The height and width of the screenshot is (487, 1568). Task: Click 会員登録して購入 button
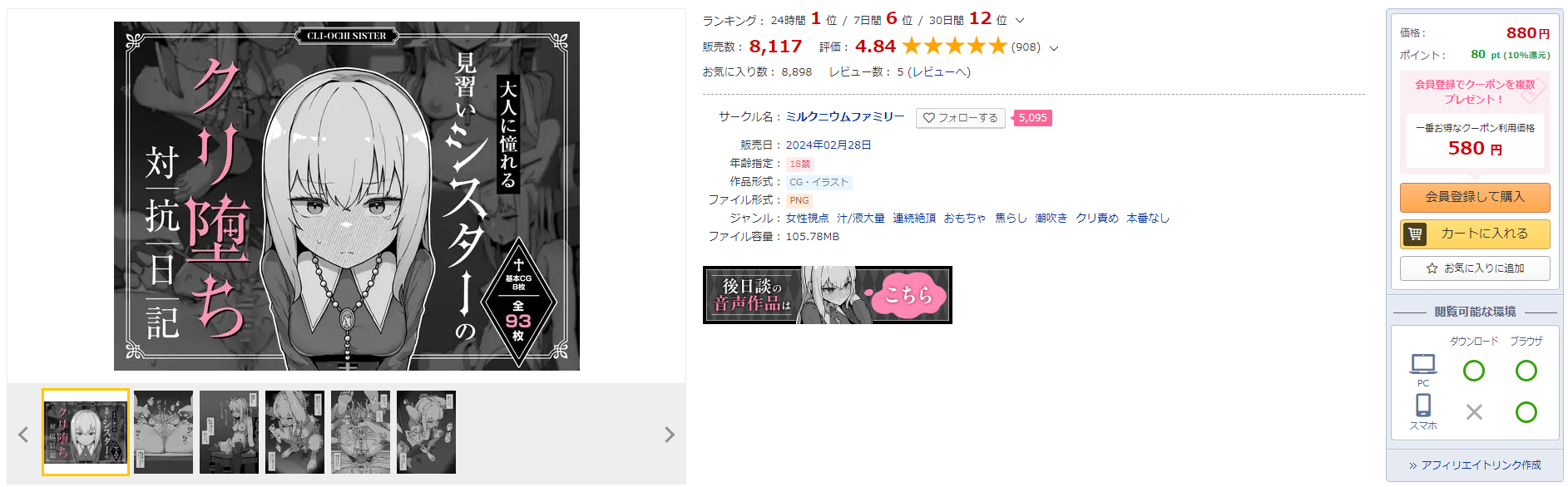coord(1475,198)
